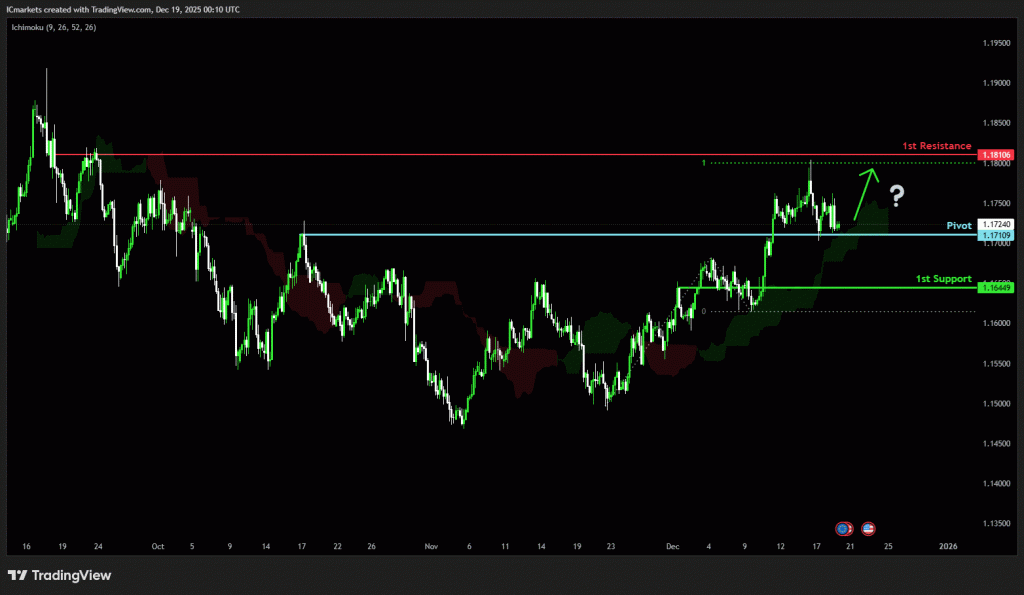Click the red resistance horizontal line
The height and width of the screenshot is (595, 1024).
pyautogui.click(x=500, y=155)
